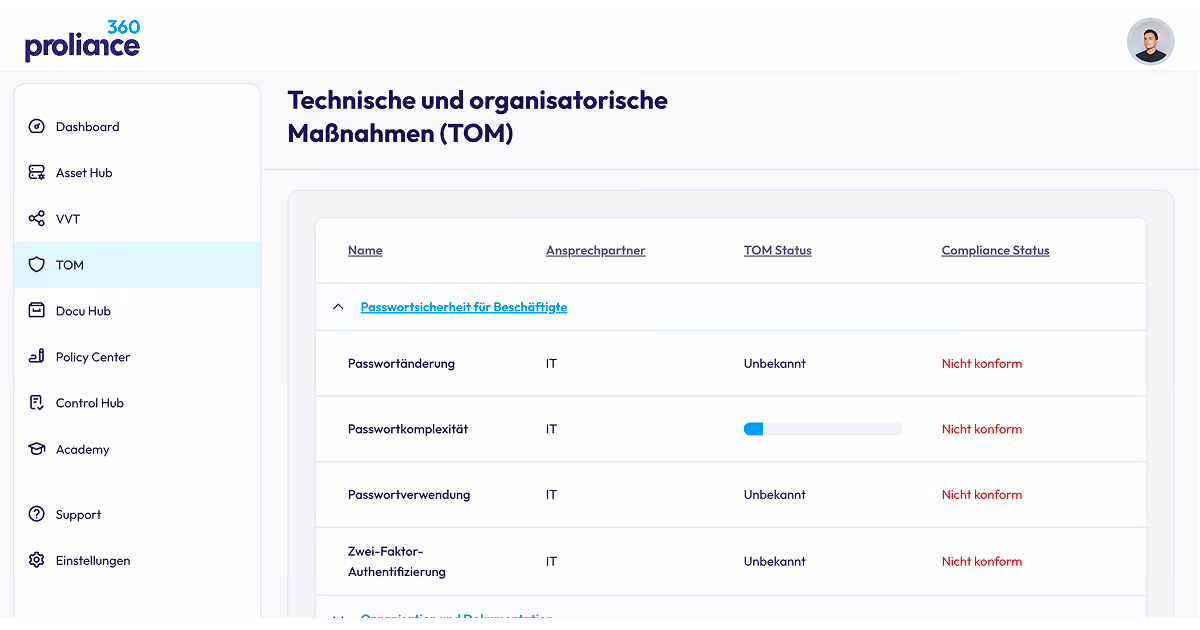Select the Zwei-Faktor-Authentifizierung row name
Image resolution: width=1200 pixels, height=630 pixels.
(397, 562)
